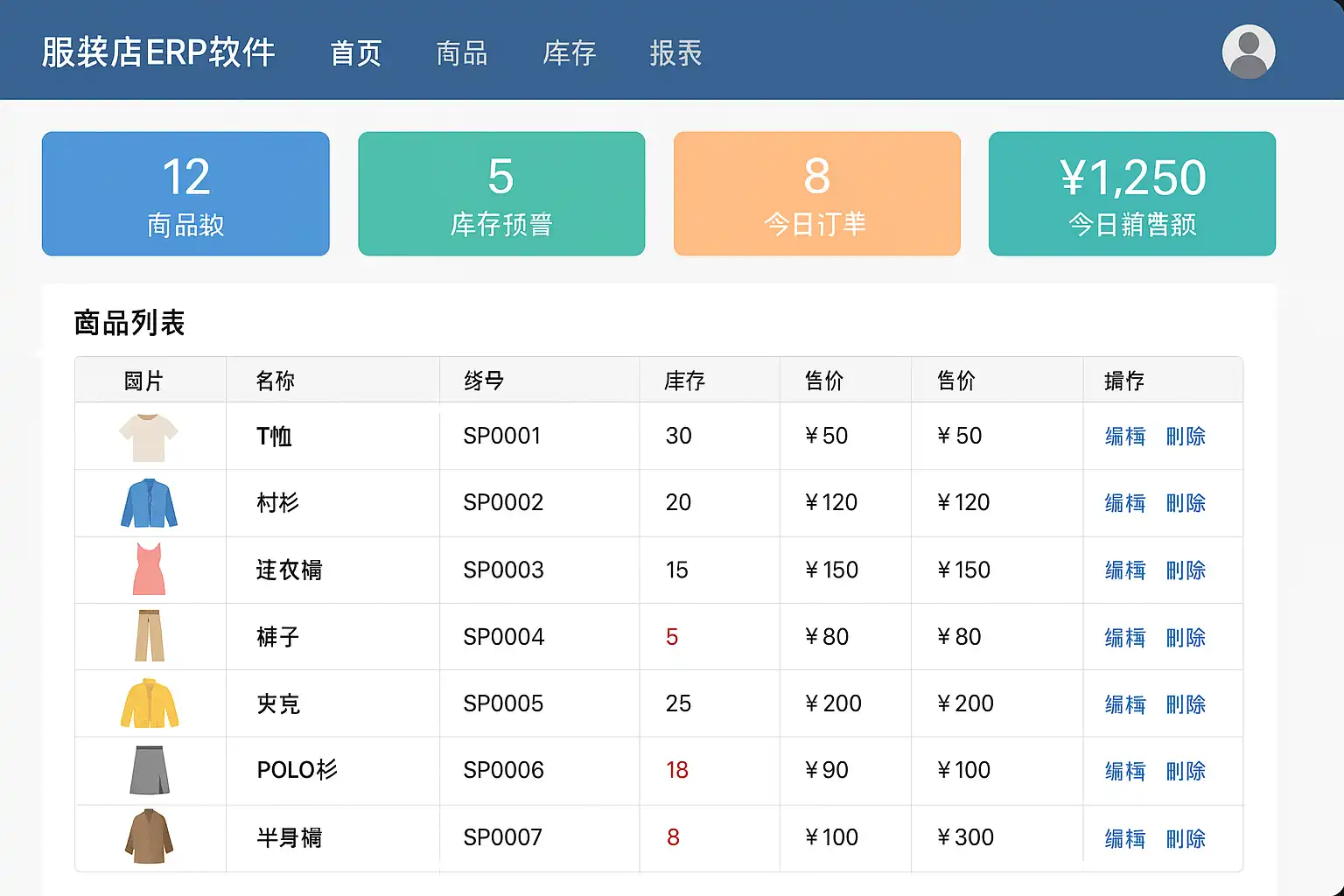Go to the 首页 navigation tab

[x=355, y=53]
